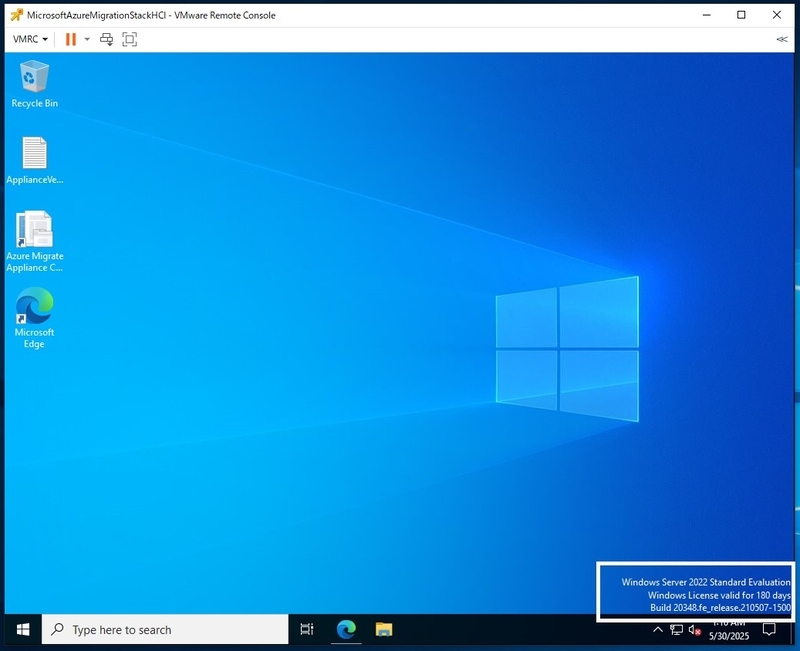Click the muted speaker volume icon
This screenshot has height=651, width=800.
694,630
